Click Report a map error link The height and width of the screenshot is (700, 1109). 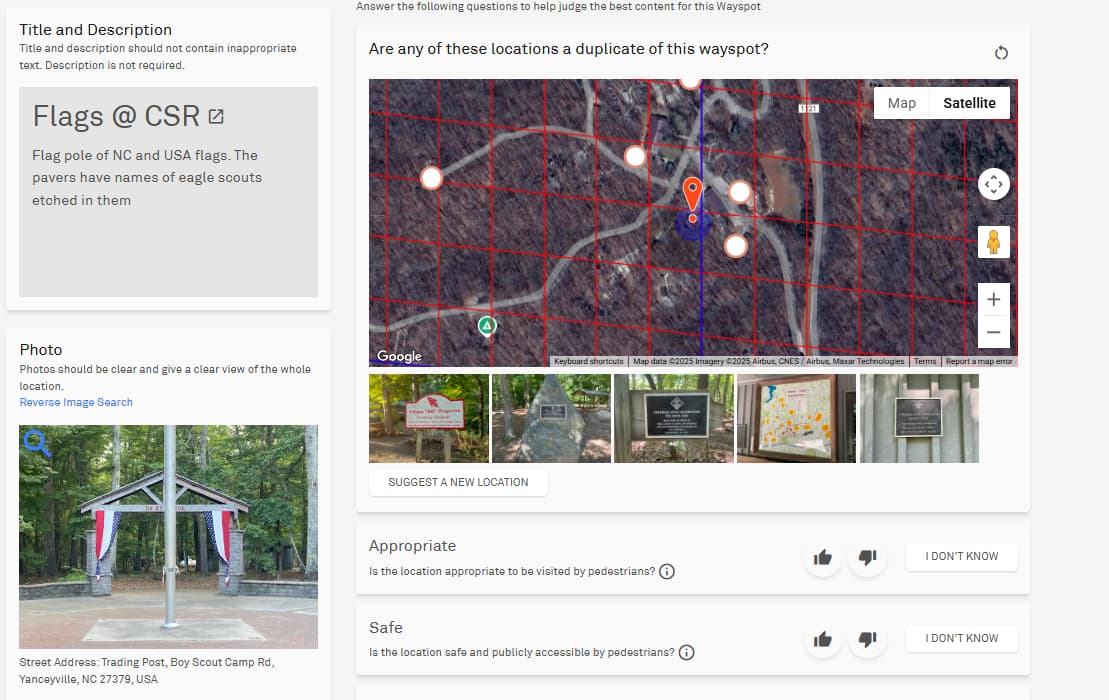[x=979, y=361]
